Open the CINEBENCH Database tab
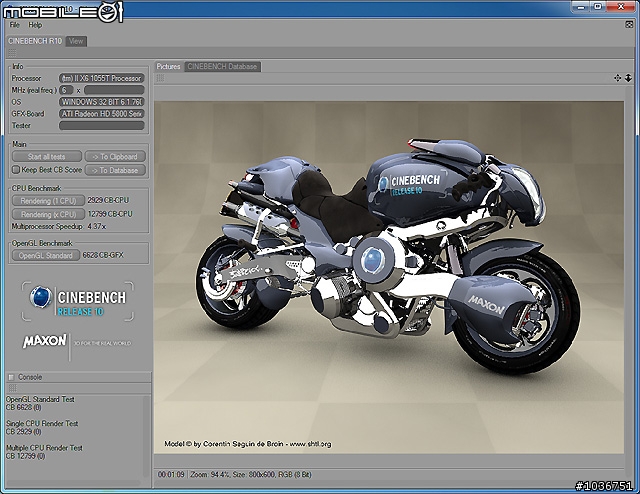This screenshot has width=640, height=494. [x=222, y=67]
